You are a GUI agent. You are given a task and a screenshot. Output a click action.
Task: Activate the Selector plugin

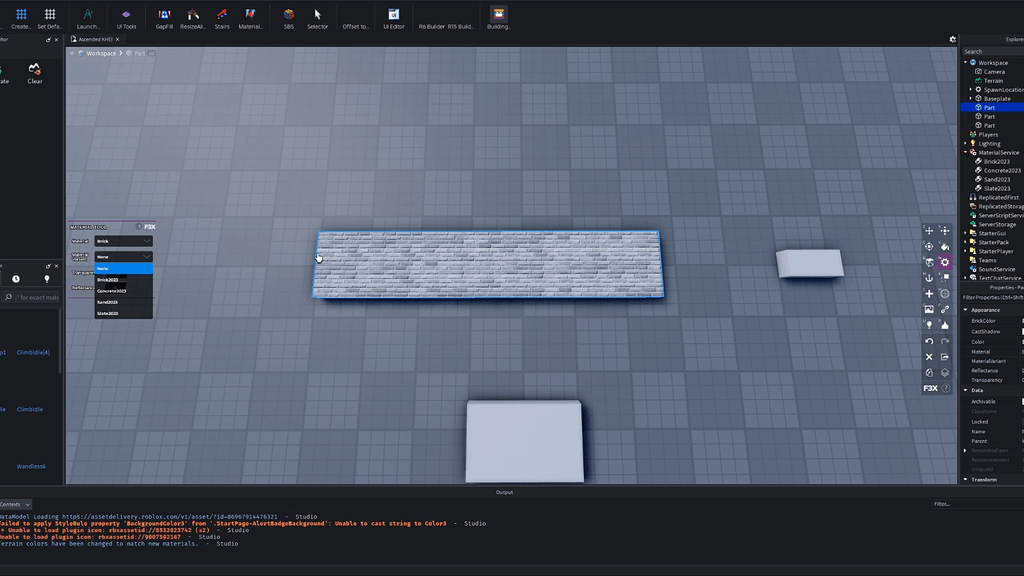(x=317, y=18)
